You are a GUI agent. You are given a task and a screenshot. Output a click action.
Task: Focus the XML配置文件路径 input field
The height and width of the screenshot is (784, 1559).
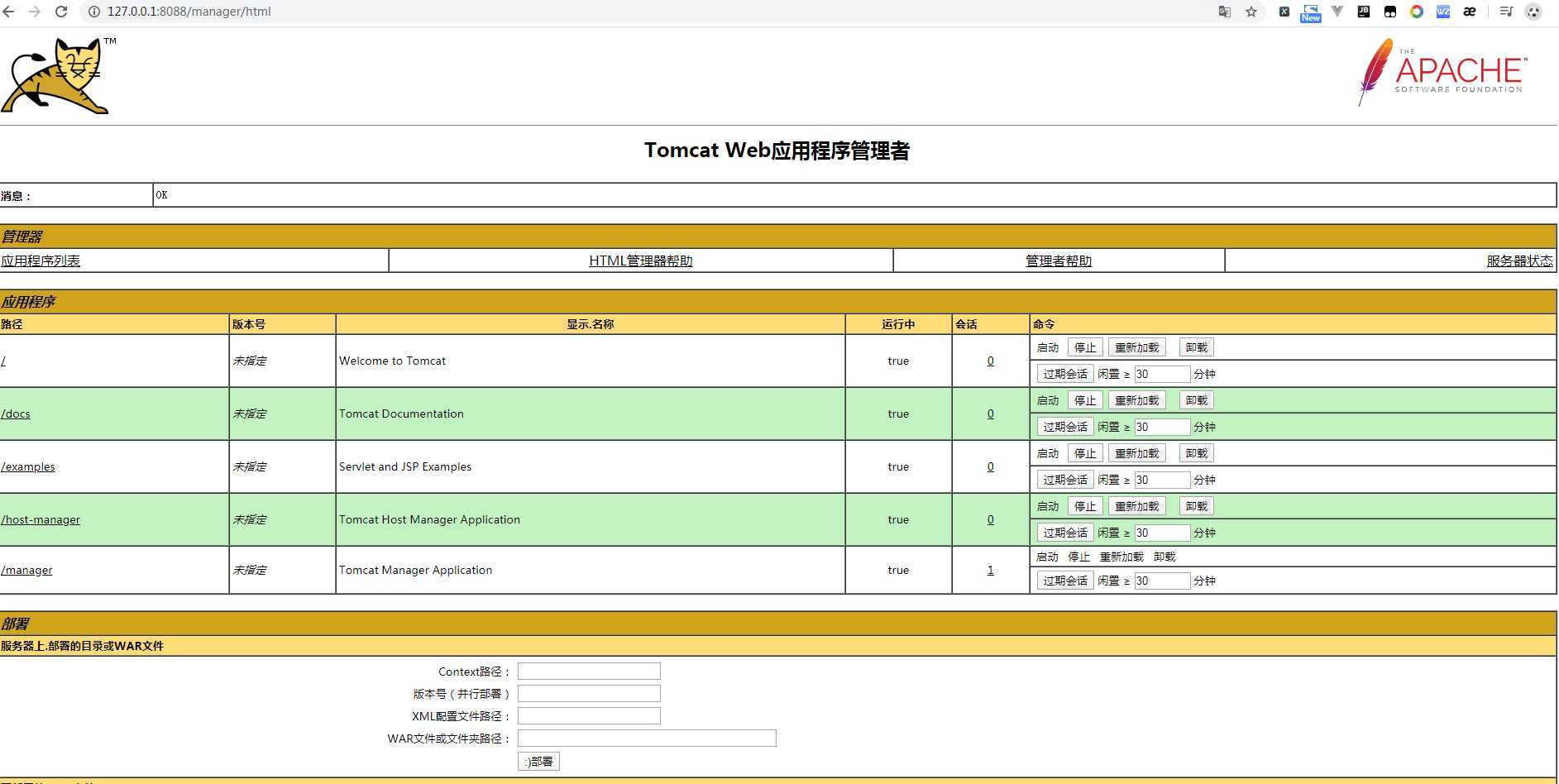coord(589,715)
